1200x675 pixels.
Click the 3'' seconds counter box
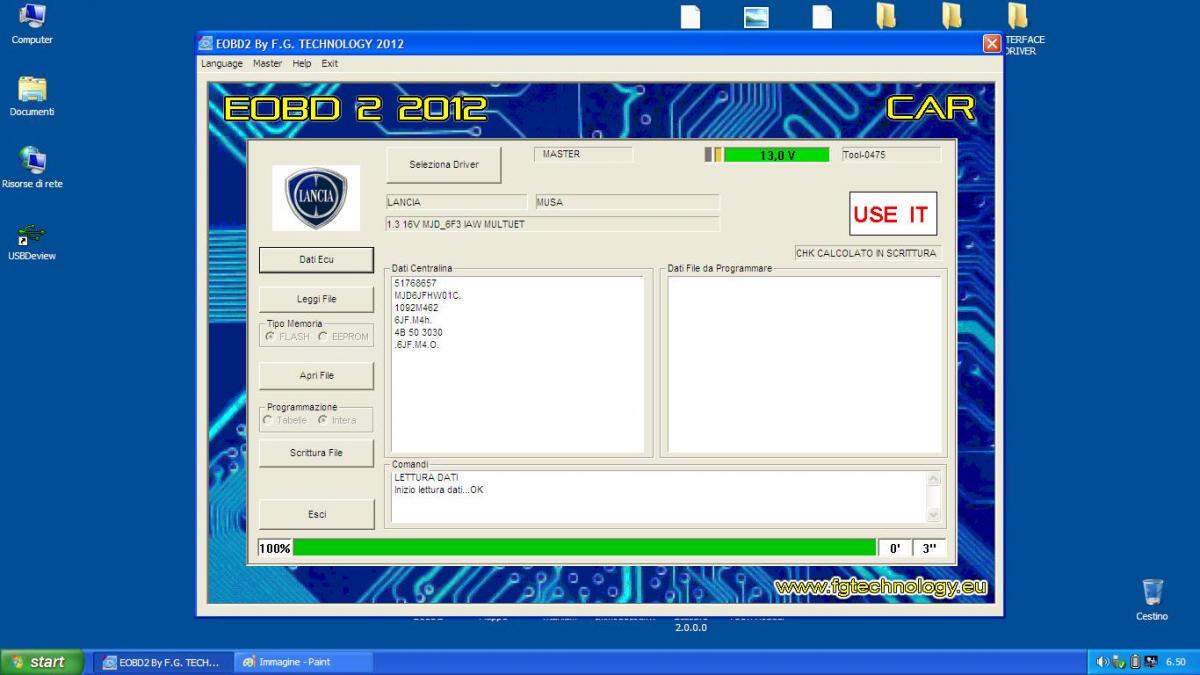click(929, 548)
